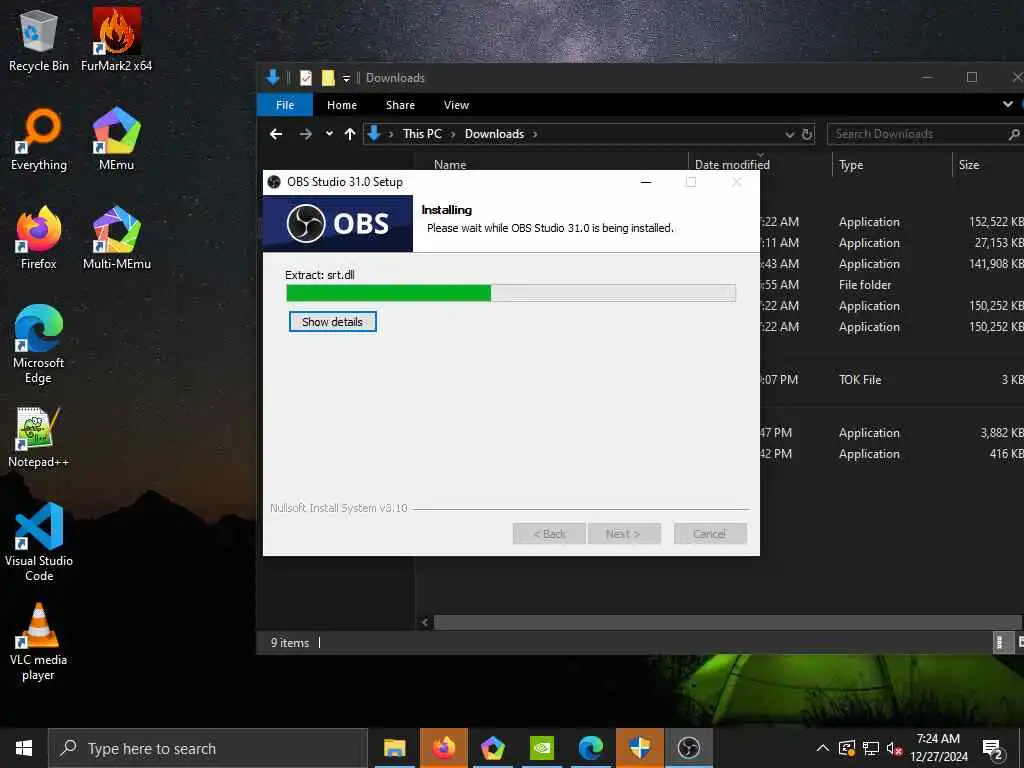Refresh the Downloads folder view
The image size is (1024, 768).
click(807, 134)
